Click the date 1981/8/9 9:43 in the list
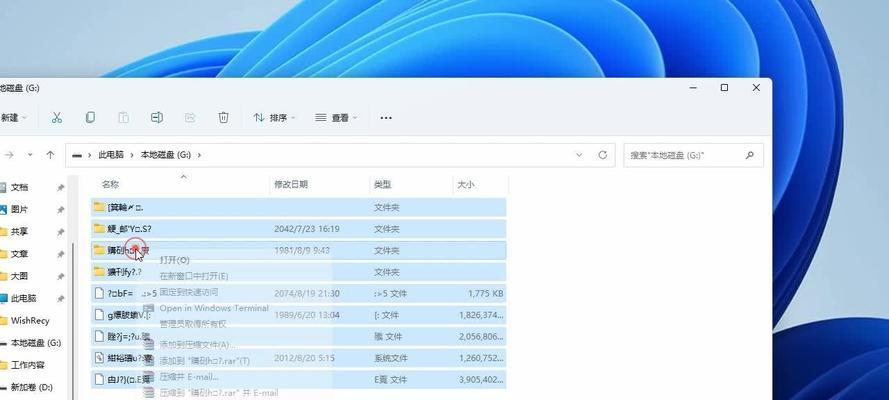 pyautogui.click(x=302, y=250)
